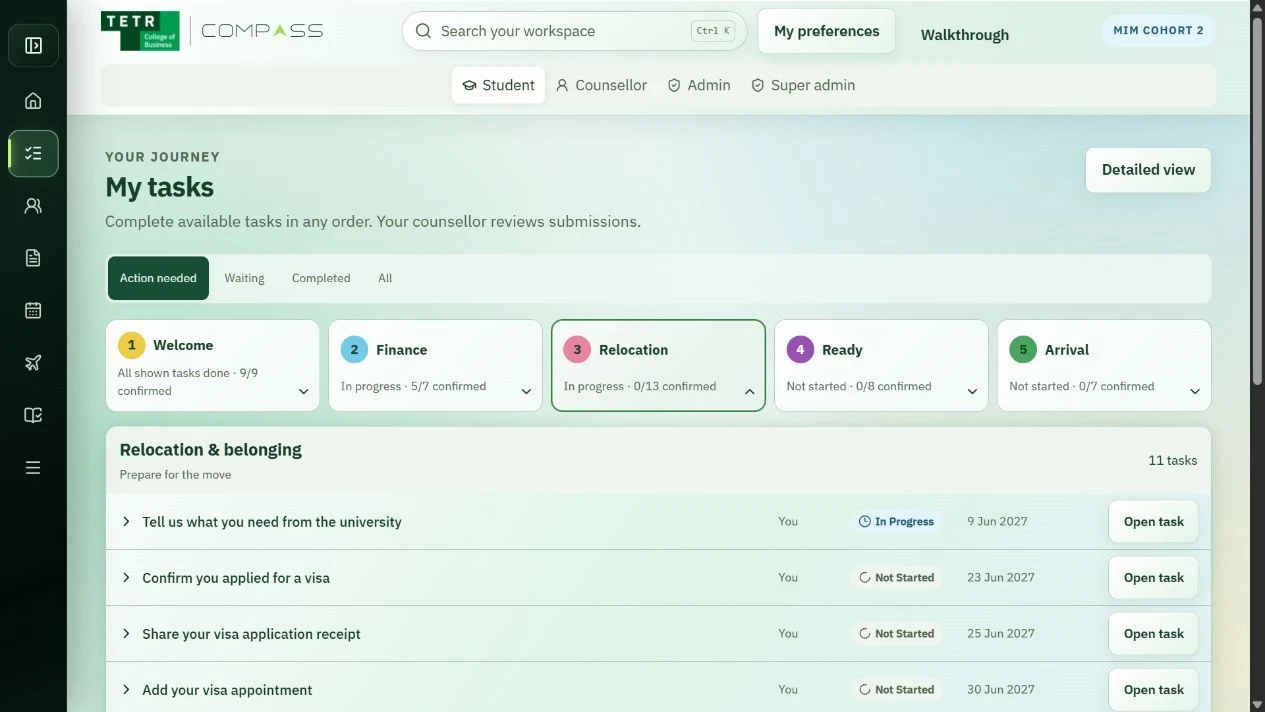Switch to the Student role tab
Screen dimensions: 1265x712
(498, 85)
